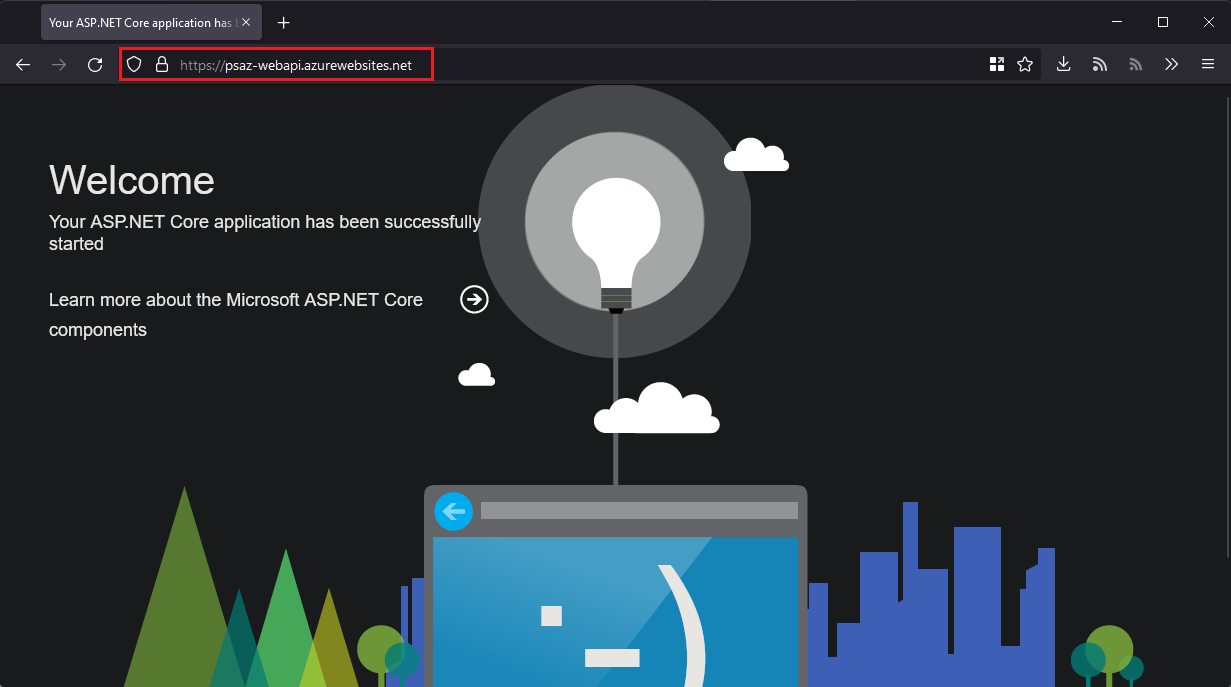Reload the page with the refresh icon

(94, 64)
